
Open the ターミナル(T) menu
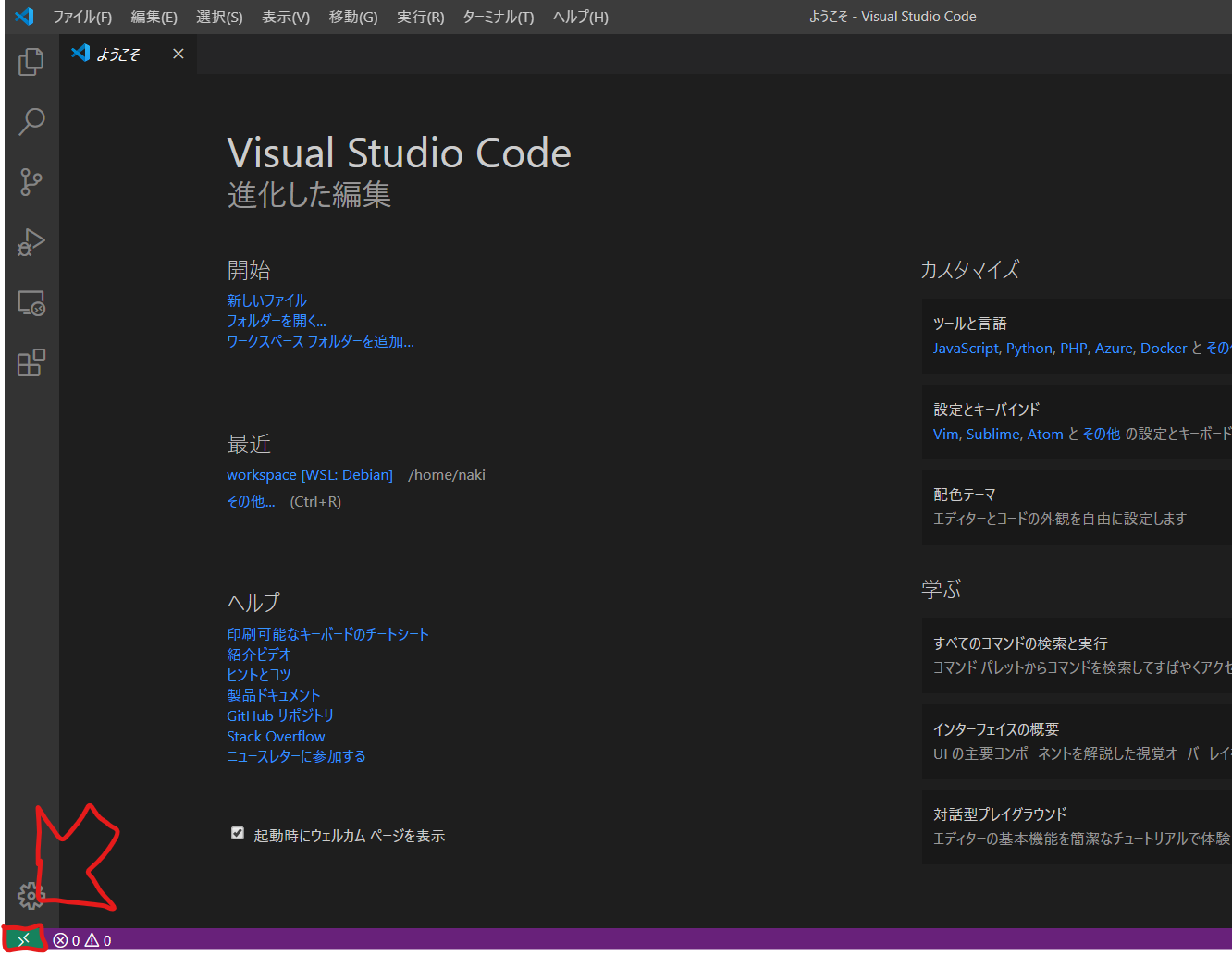499,17
